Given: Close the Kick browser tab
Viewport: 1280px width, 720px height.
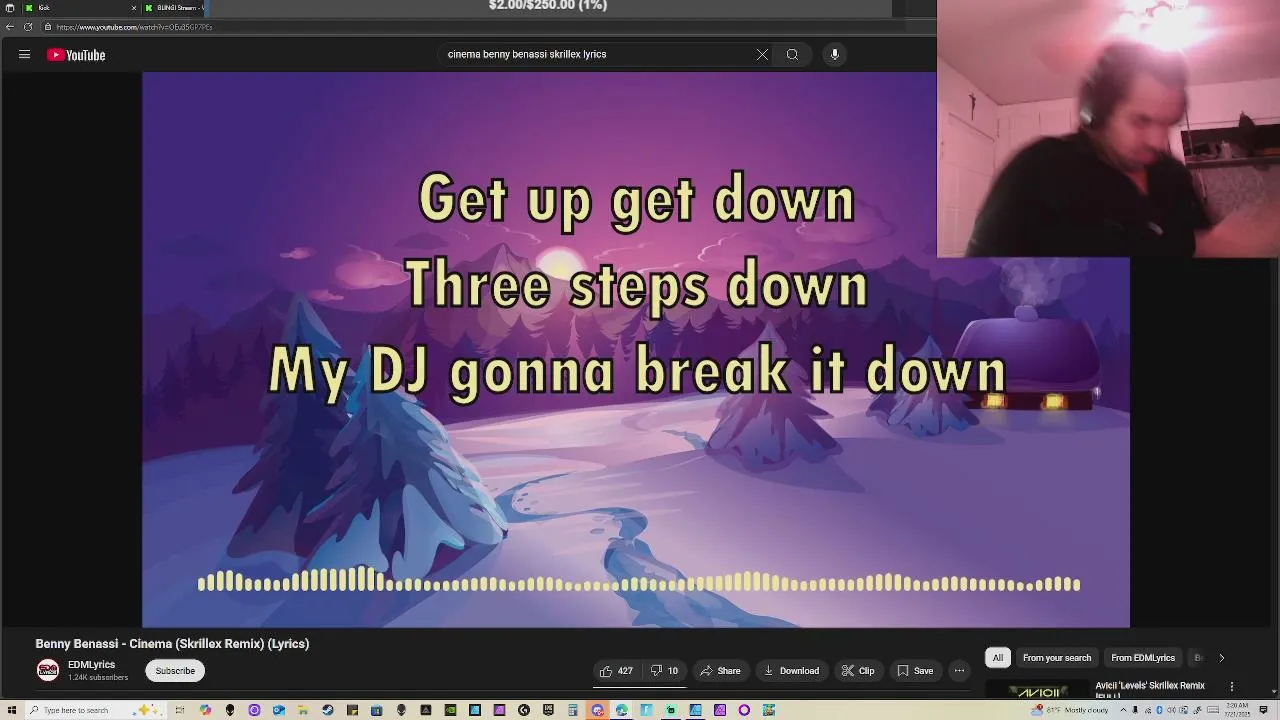Looking at the screenshot, I should click(134, 7).
